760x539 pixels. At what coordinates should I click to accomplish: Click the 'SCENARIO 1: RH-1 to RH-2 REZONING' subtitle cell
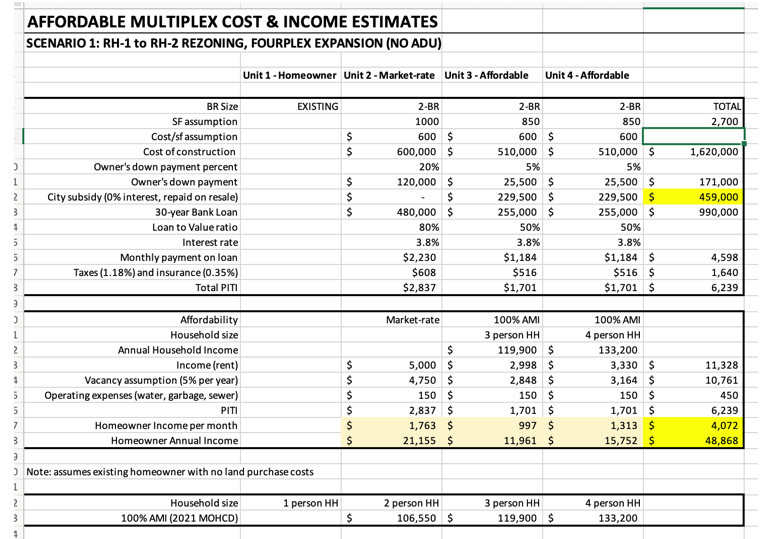pyautogui.click(x=234, y=43)
